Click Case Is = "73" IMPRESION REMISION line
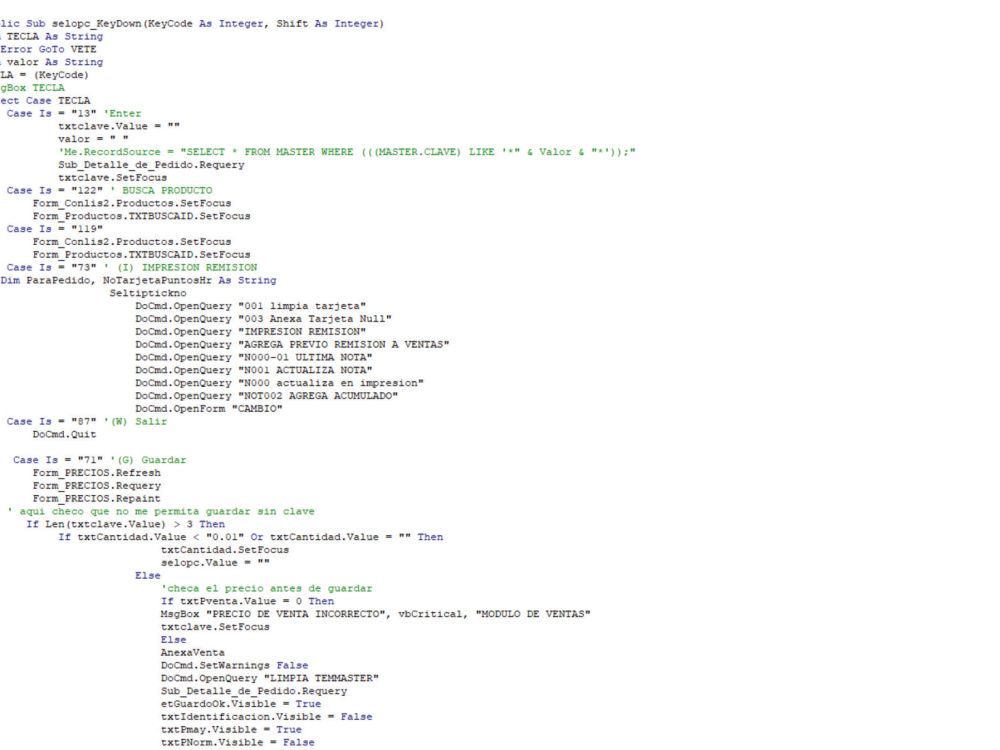This screenshot has width=1000, height=750. coord(132,267)
